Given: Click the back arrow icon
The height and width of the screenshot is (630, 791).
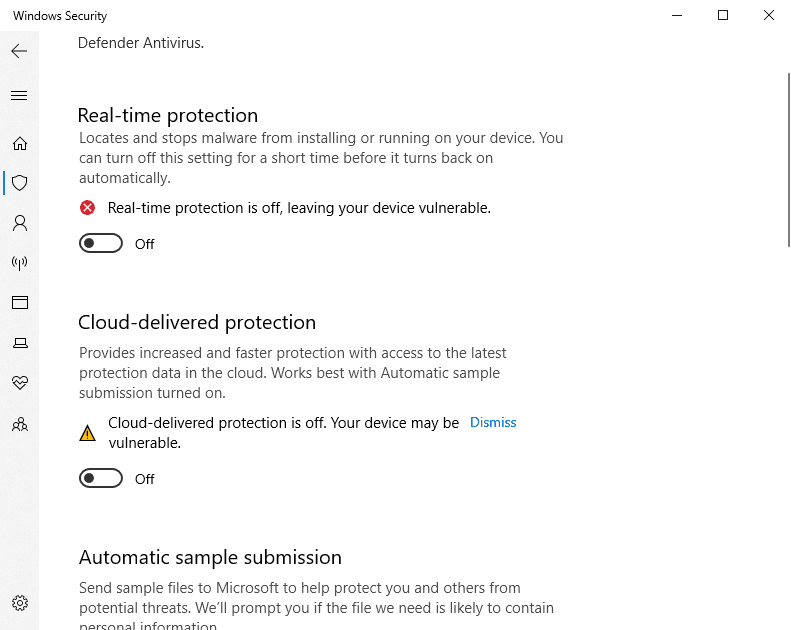Looking at the screenshot, I should click(x=19, y=51).
